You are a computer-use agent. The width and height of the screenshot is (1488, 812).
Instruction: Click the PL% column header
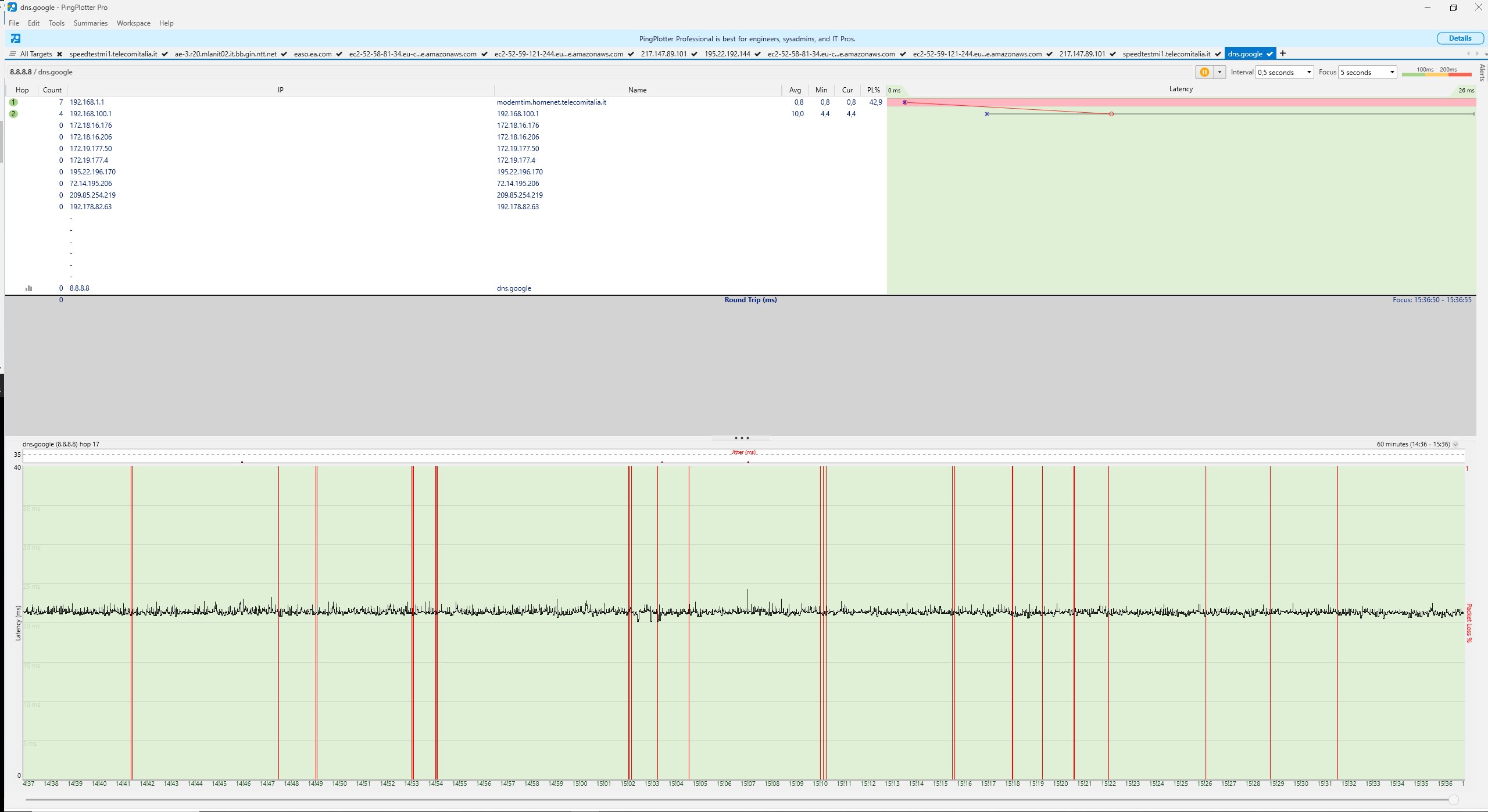coord(873,90)
